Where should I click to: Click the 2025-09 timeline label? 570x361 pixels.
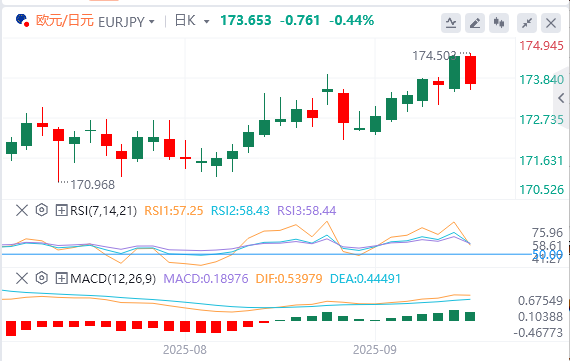375,350
